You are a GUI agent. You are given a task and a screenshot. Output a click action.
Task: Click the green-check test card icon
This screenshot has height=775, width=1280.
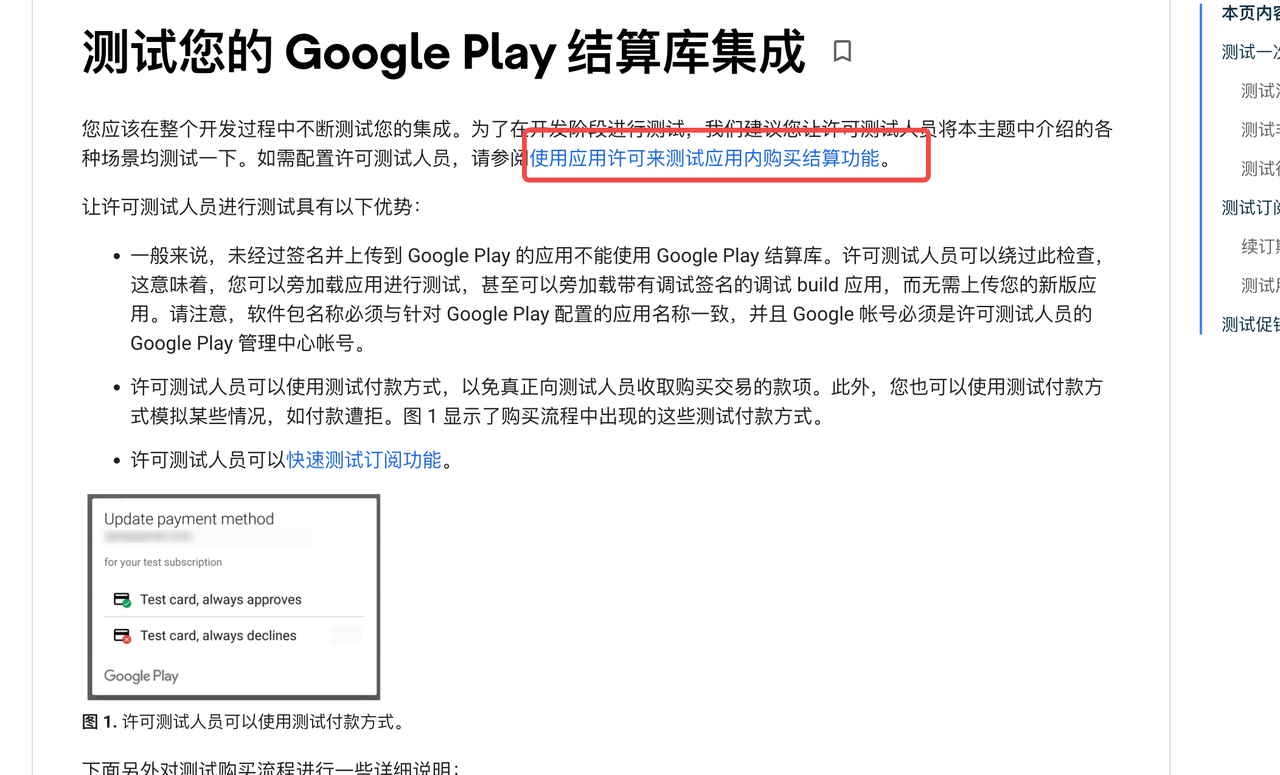click(x=122, y=600)
